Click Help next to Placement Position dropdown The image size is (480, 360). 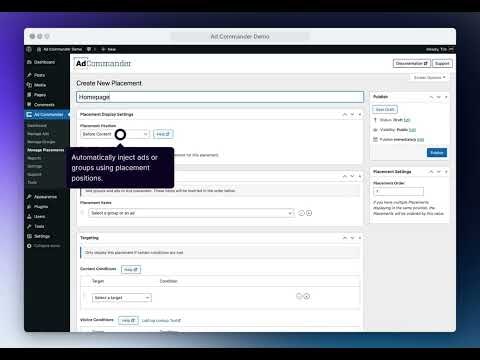tap(163, 134)
